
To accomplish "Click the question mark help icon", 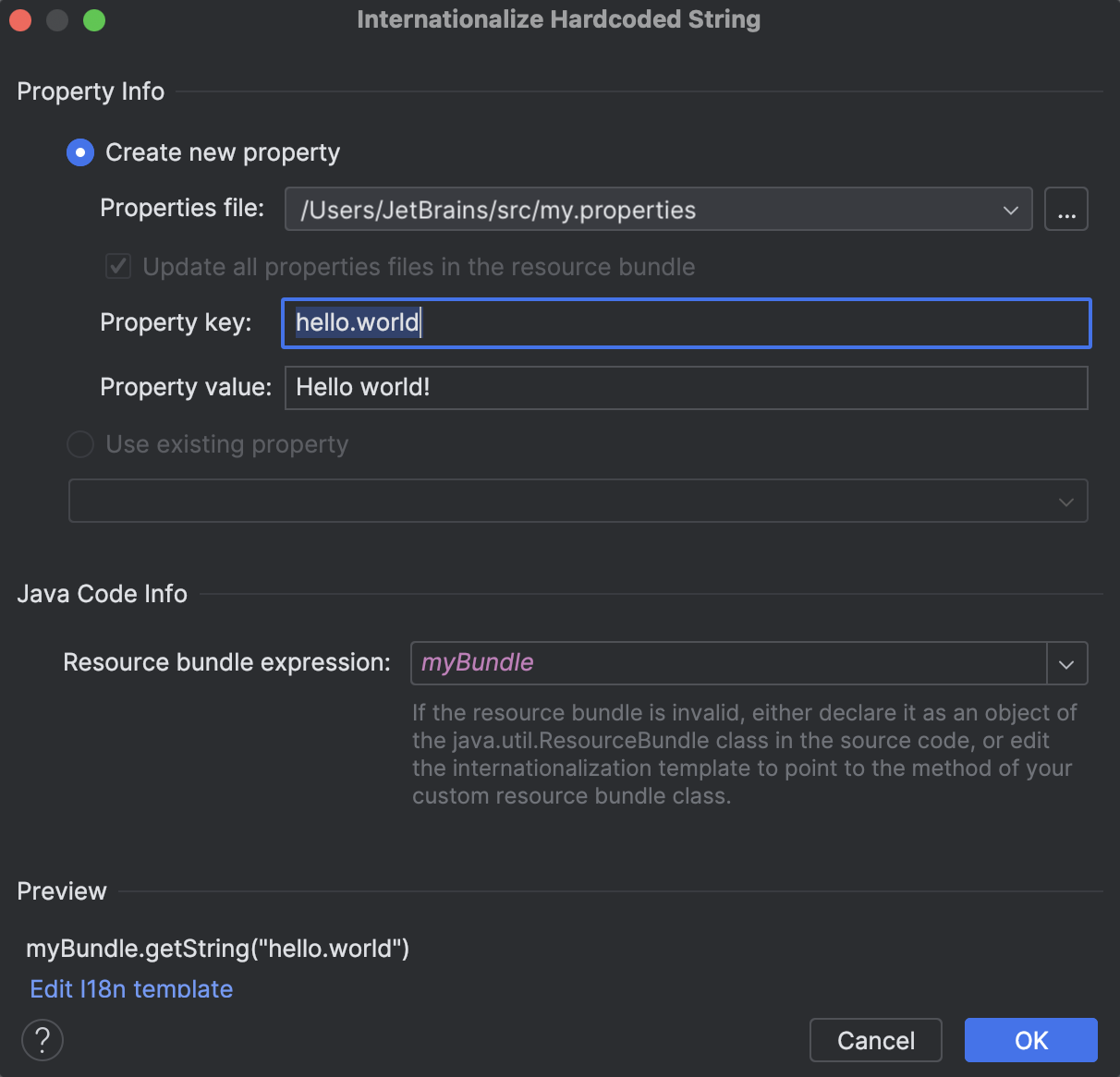I will click(x=42, y=1039).
